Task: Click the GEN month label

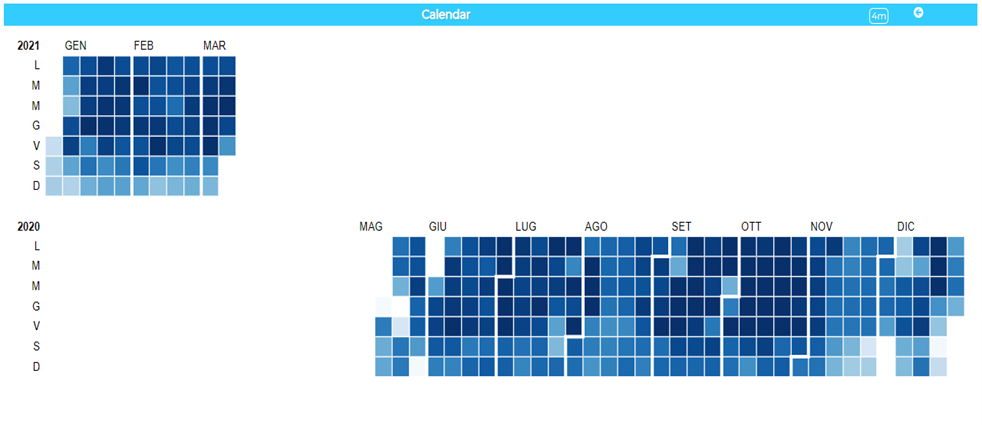Action: click(75, 46)
